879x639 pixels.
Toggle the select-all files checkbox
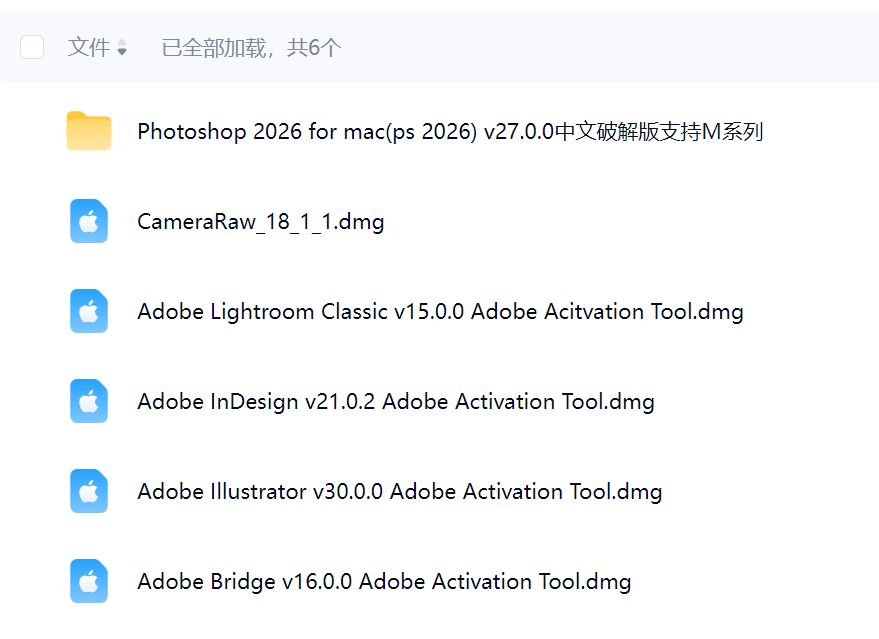click(x=32, y=47)
